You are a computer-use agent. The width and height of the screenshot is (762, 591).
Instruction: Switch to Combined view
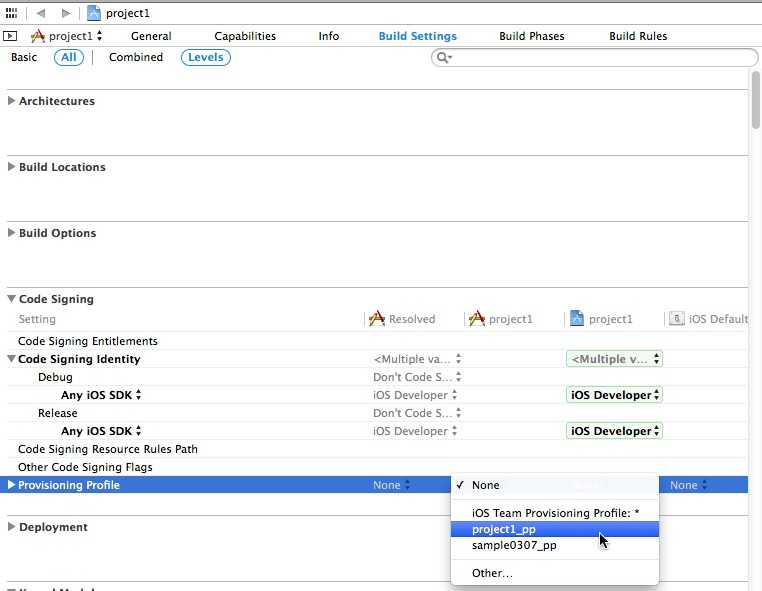(136, 57)
